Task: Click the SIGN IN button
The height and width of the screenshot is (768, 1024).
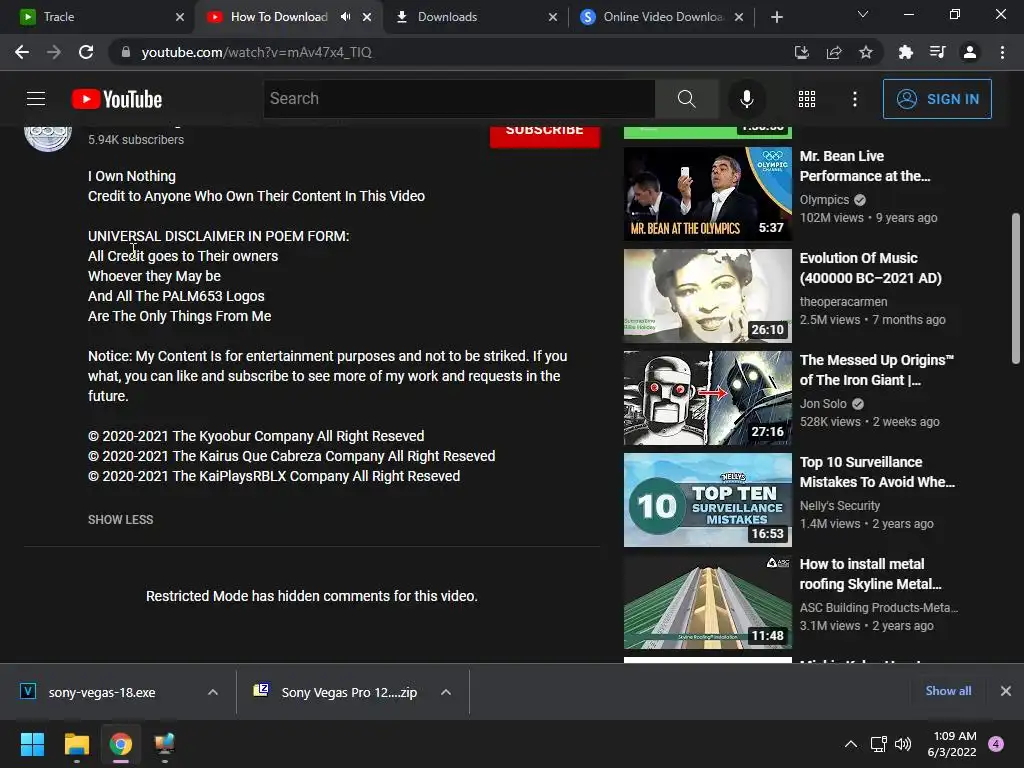Action: (937, 99)
